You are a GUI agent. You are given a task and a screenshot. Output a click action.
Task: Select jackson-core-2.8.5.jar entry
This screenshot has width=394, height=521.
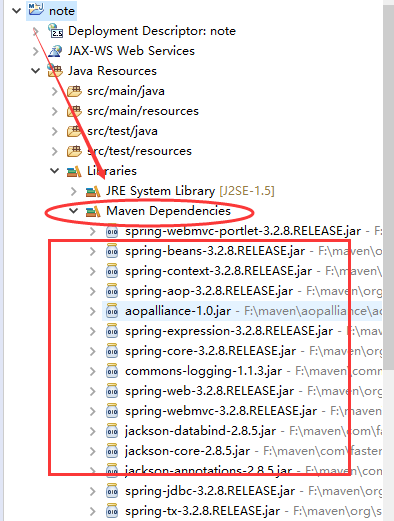coord(187,451)
